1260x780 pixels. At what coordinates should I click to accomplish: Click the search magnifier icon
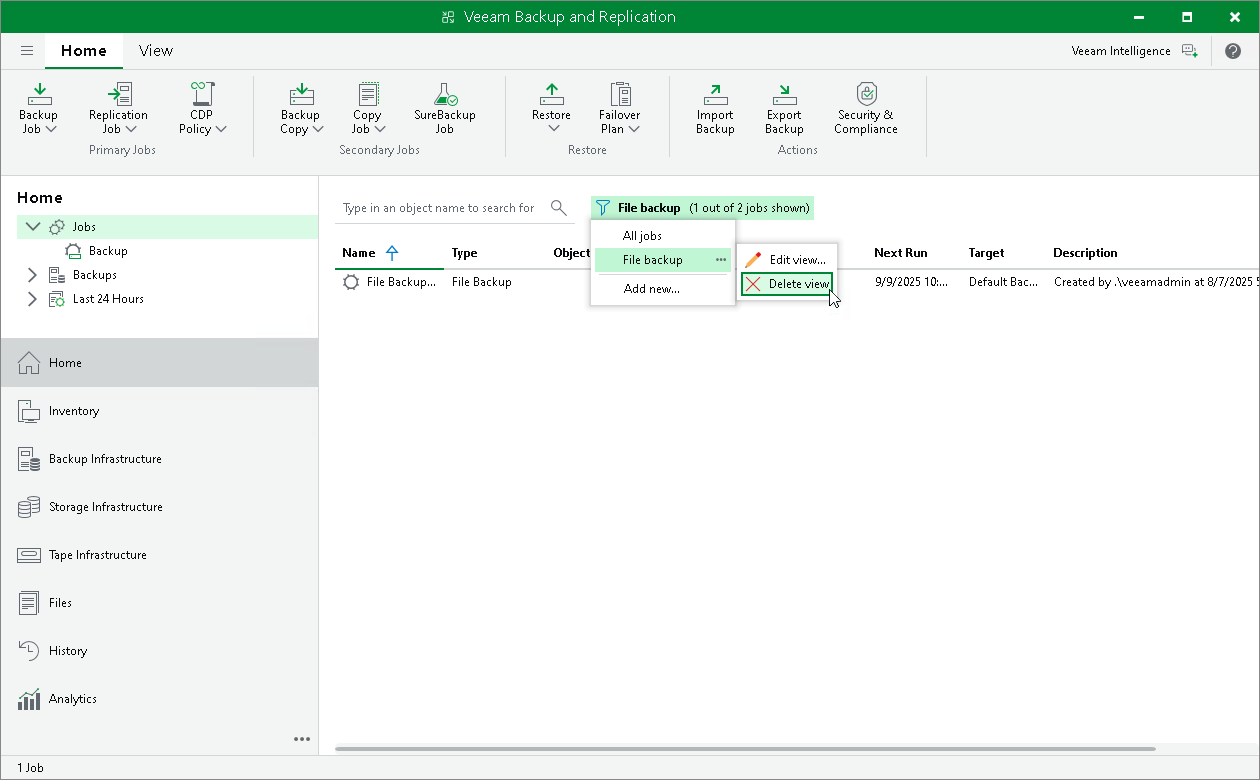tap(559, 208)
